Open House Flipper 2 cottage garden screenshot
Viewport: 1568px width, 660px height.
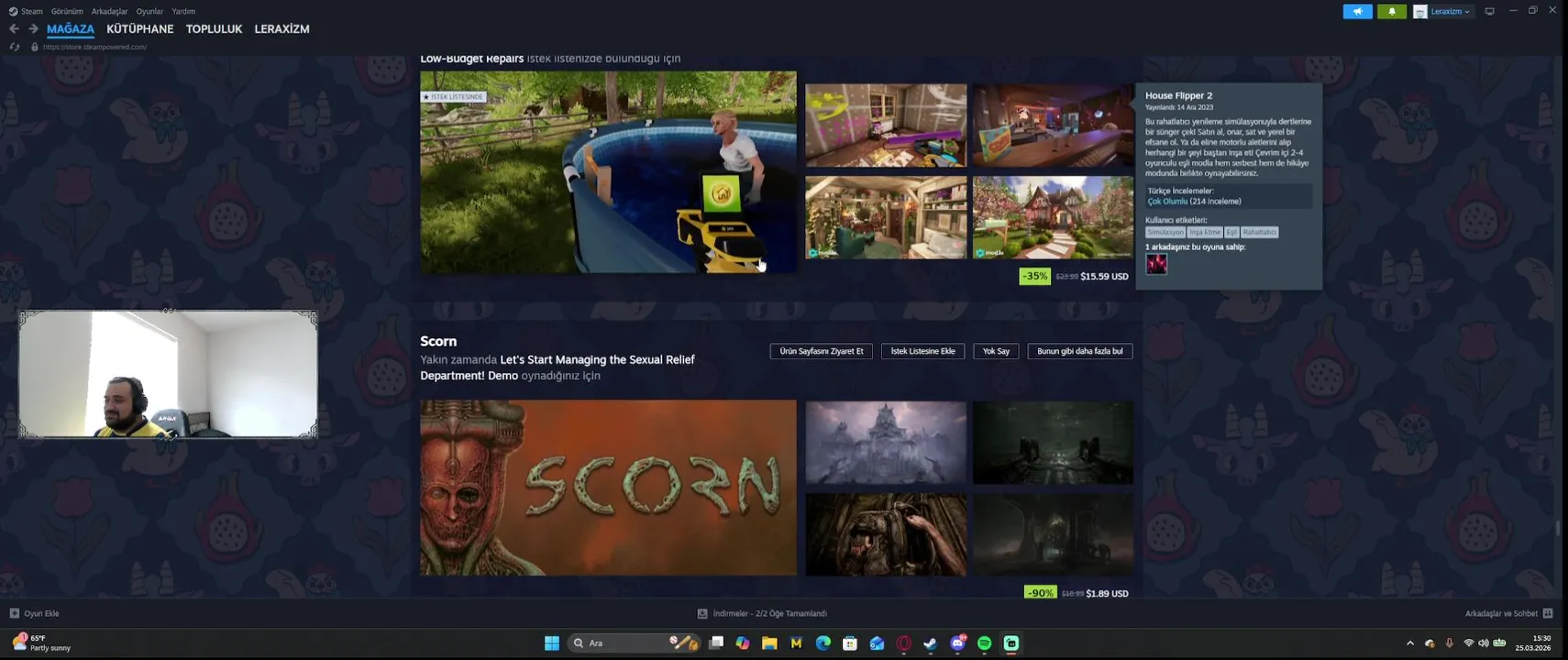coord(1053,217)
